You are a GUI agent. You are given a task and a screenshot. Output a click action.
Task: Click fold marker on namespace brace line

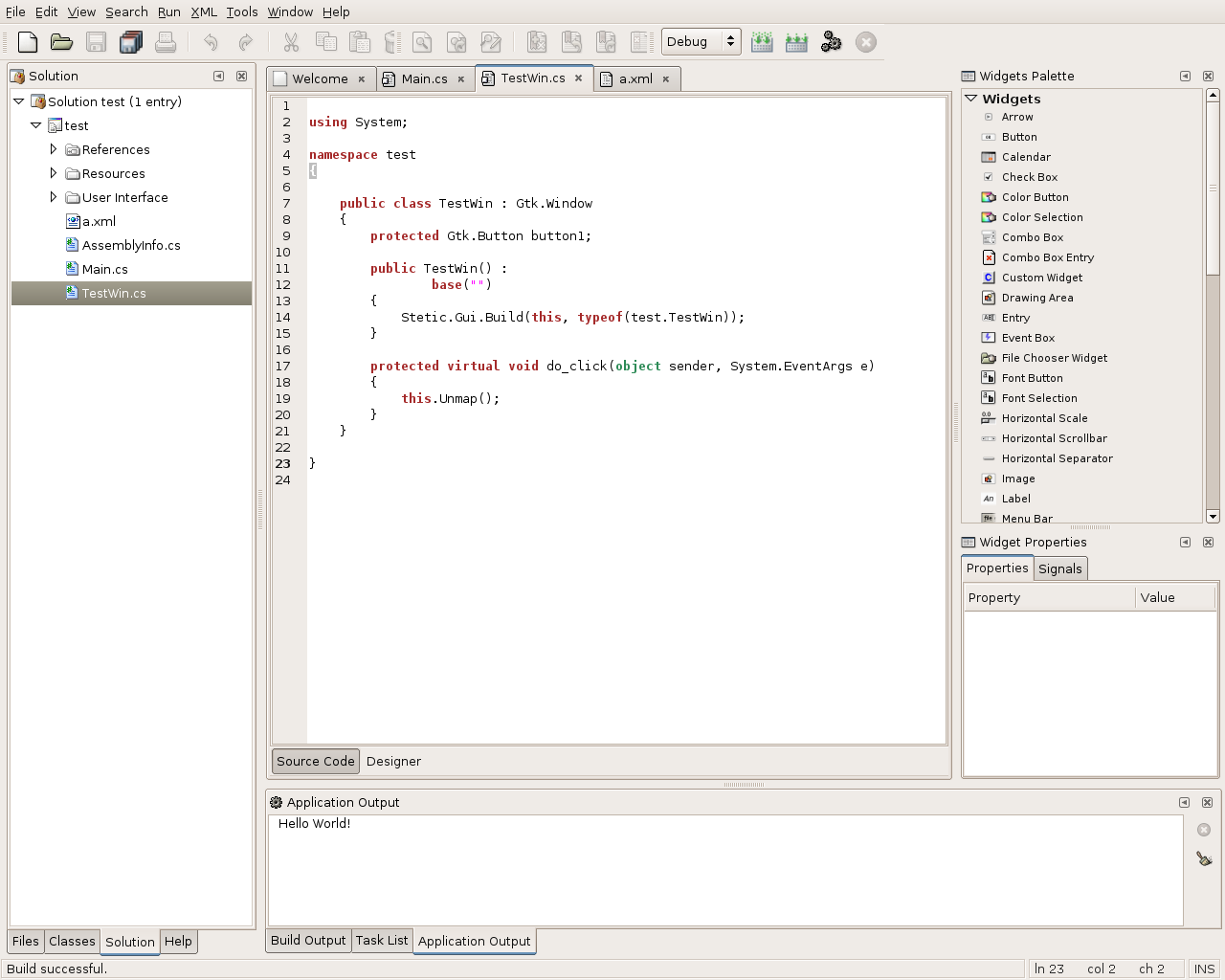pos(313,170)
